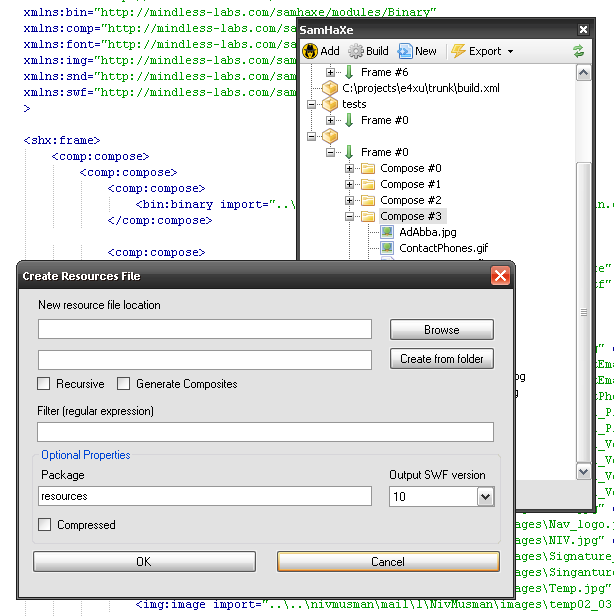Click the Compose #2 folder icon
This screenshot has width=614, height=616.
368,200
